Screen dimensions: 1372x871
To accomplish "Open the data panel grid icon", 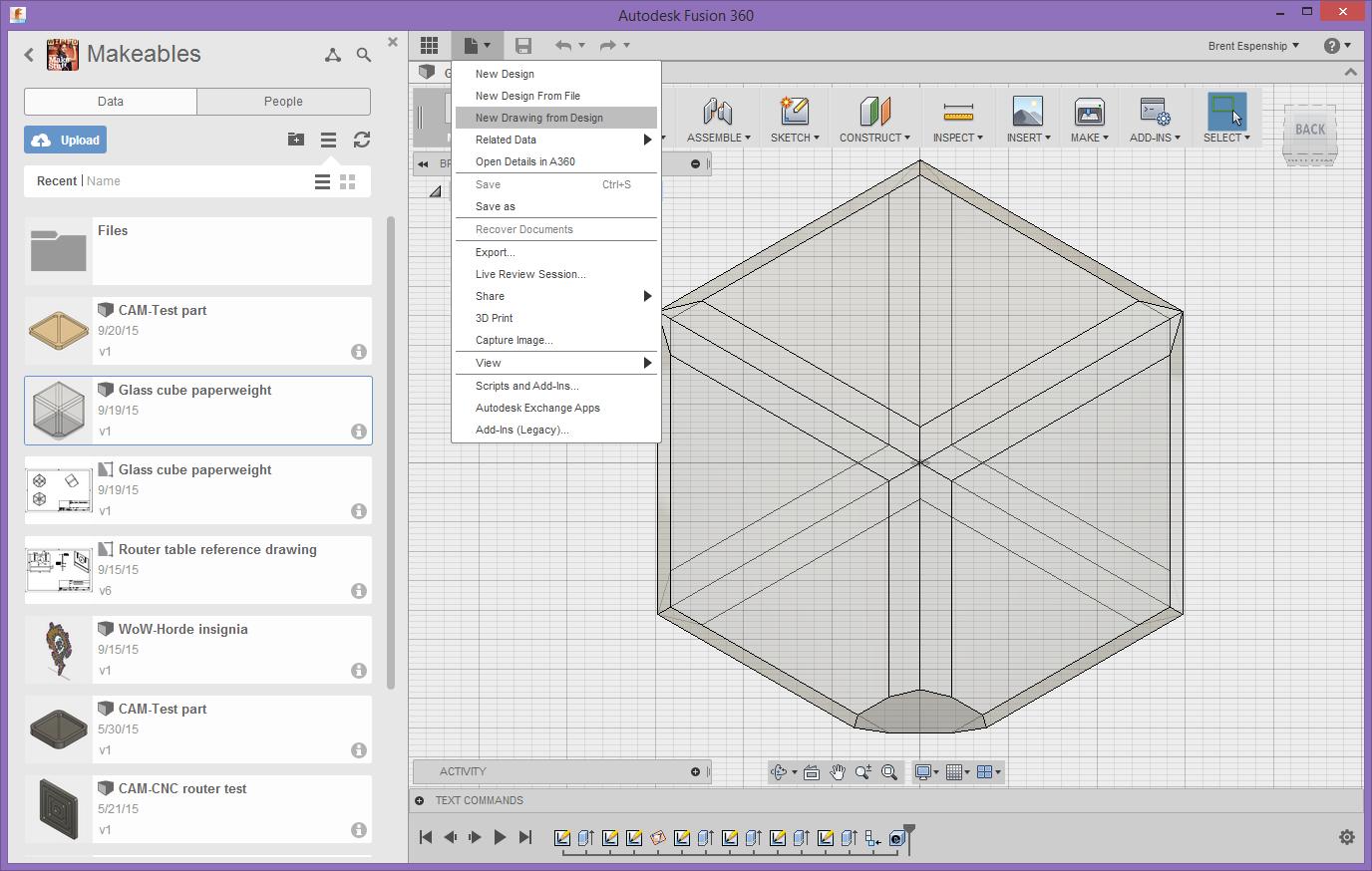I will pyautogui.click(x=429, y=45).
